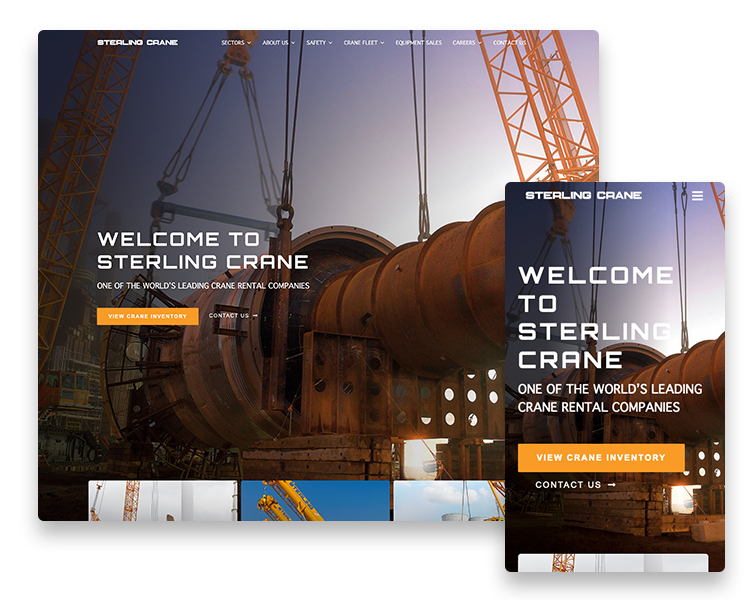Click mobile 'Welcome to Sterling Crane' heading

pos(596,317)
